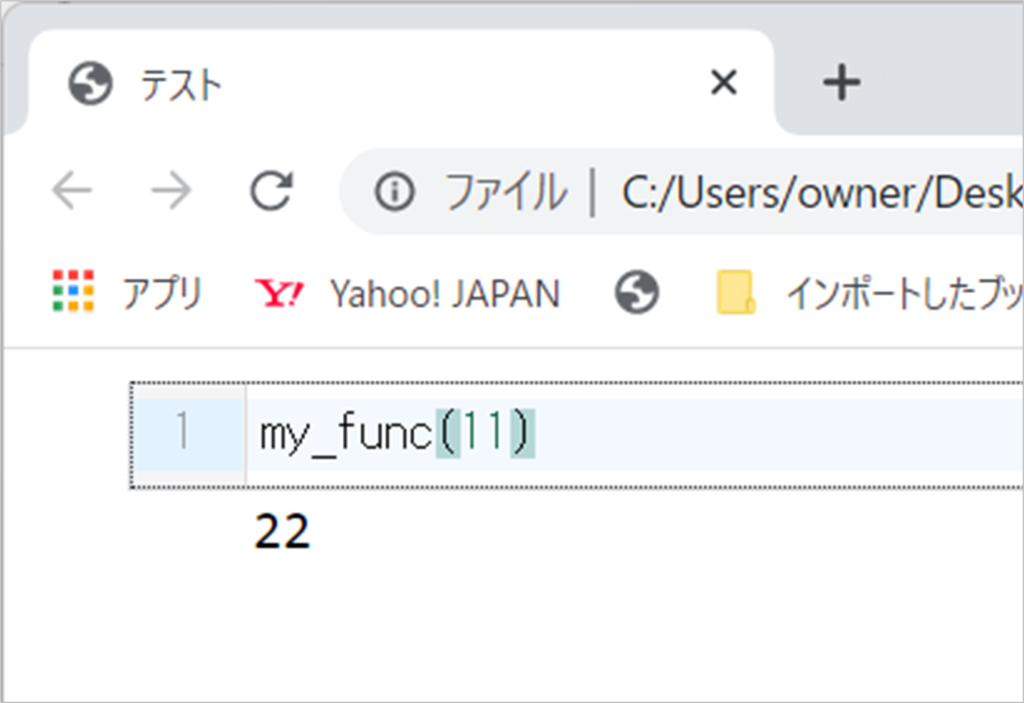The image size is (1024, 703).
Task: Close the テスト tab
Action: click(x=722, y=84)
